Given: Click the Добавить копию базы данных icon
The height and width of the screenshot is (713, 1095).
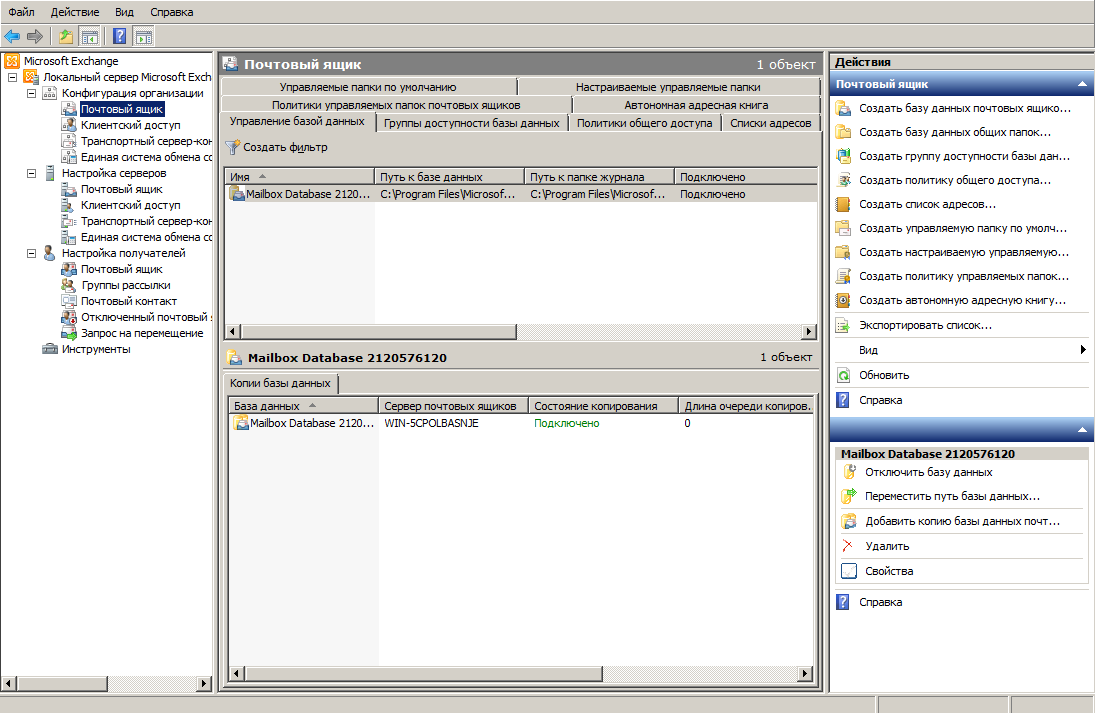Looking at the screenshot, I should click(x=849, y=521).
